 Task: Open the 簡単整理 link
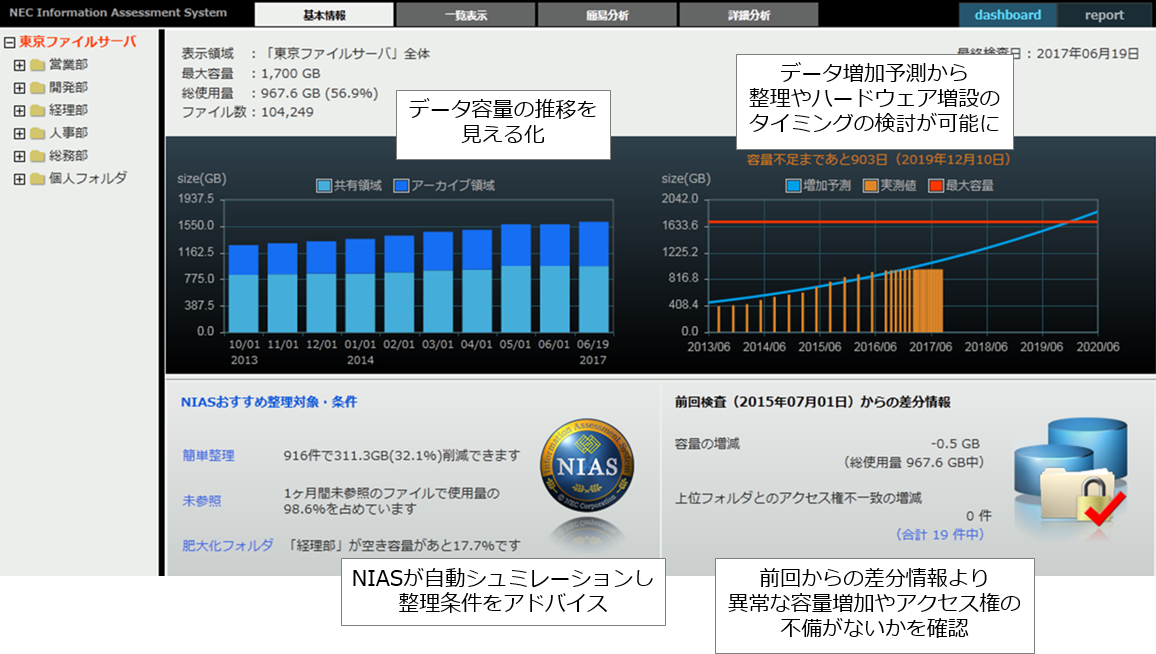click(208, 456)
